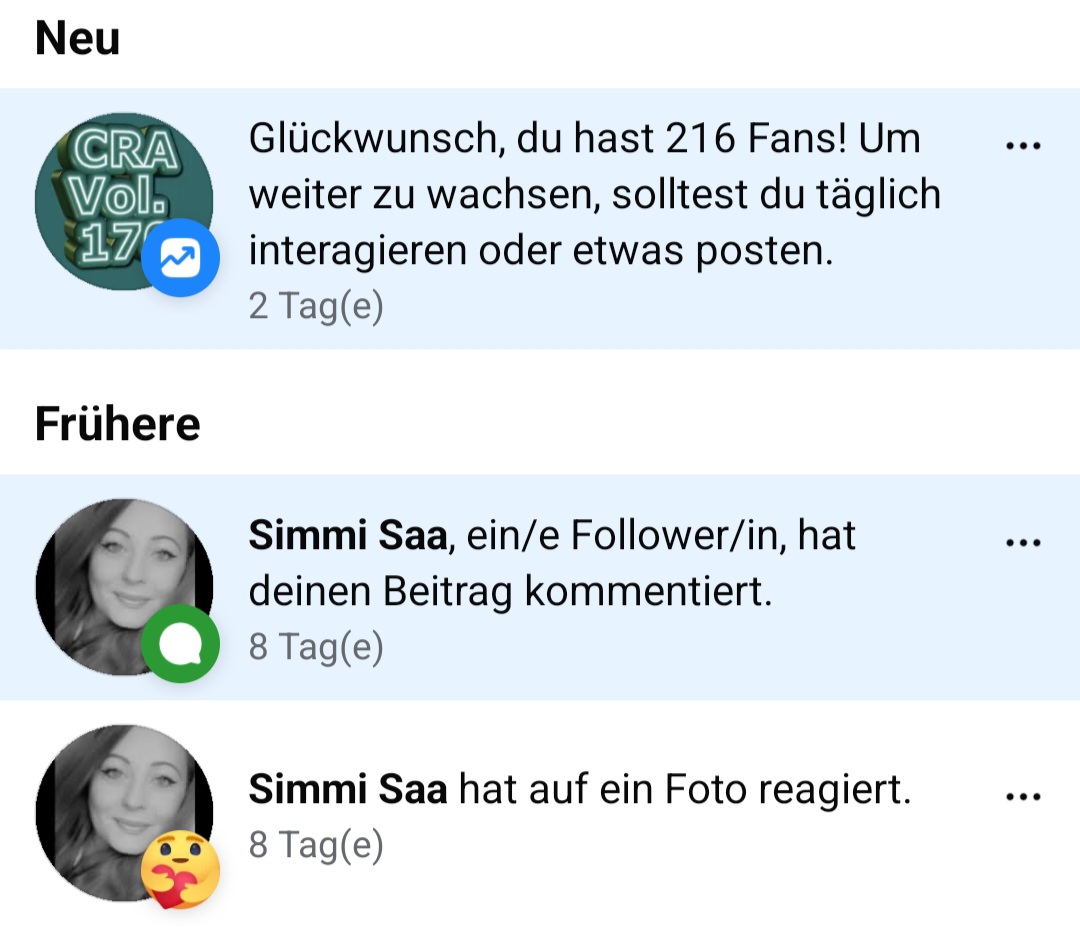
Task: Click the blue growth chart badge icon
Action: [180, 259]
